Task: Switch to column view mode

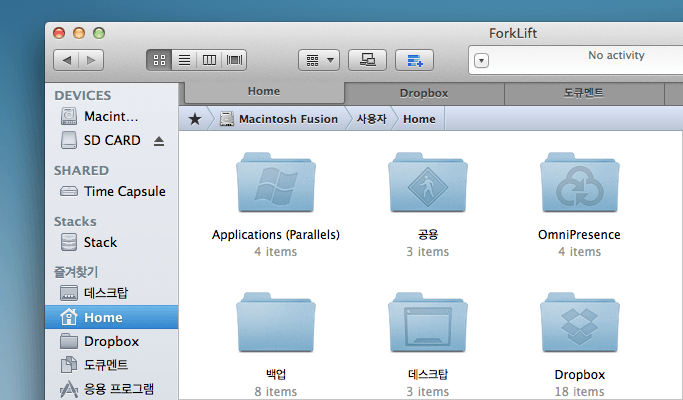Action: pos(209,60)
